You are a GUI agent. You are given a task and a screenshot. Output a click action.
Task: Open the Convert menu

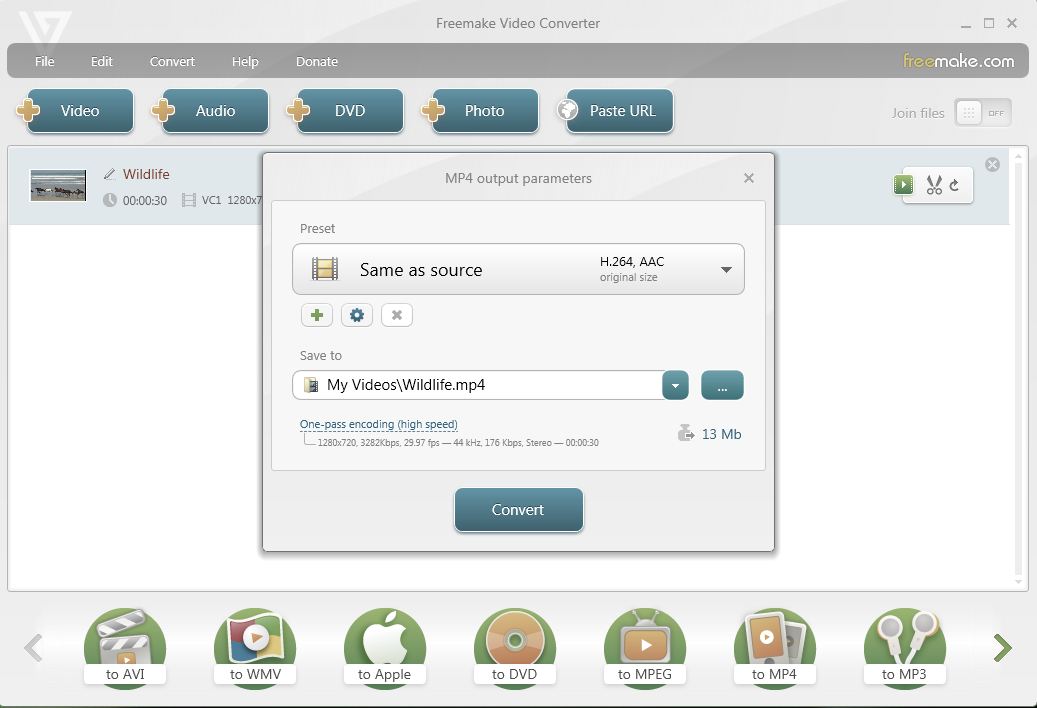(171, 61)
